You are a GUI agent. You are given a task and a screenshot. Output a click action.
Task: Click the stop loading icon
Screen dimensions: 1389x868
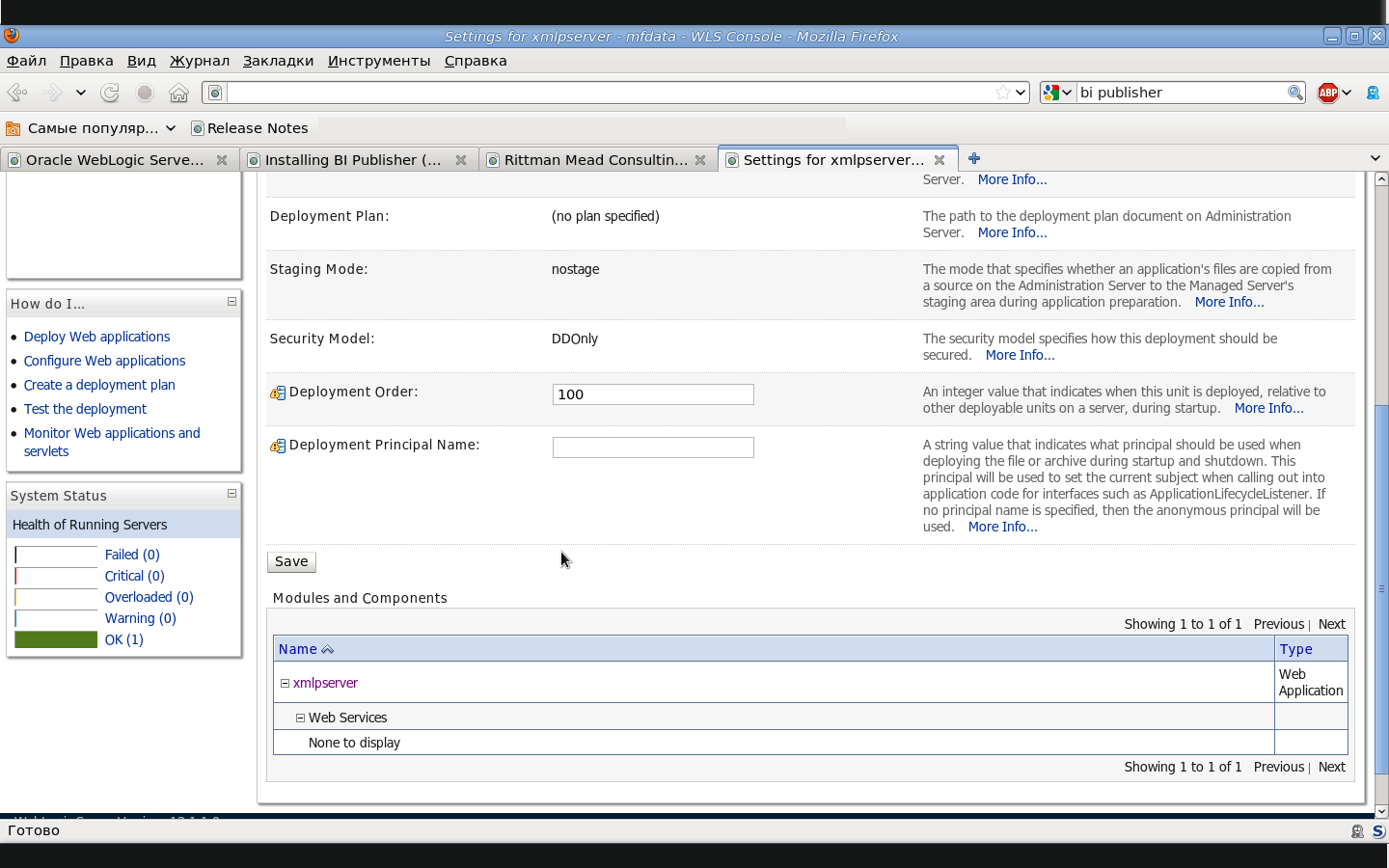coord(145,93)
